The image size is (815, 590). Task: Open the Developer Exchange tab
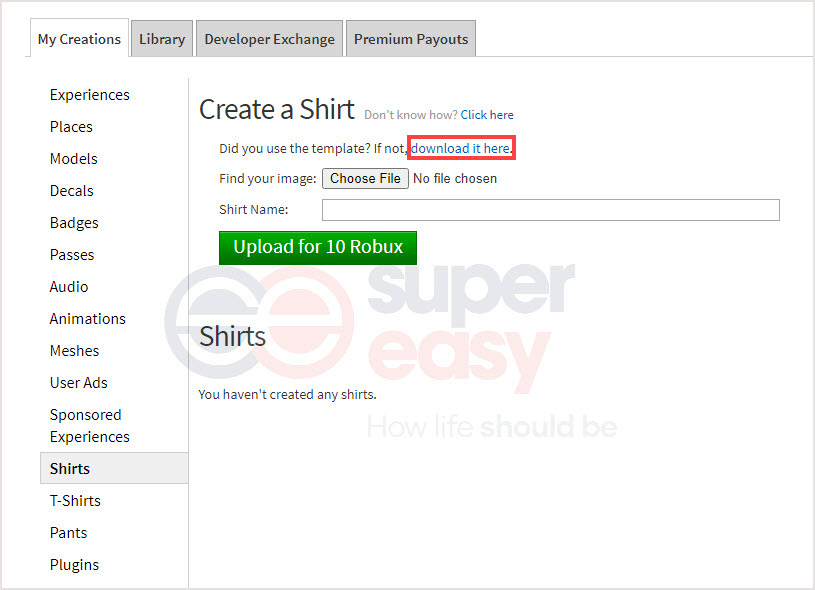point(269,39)
